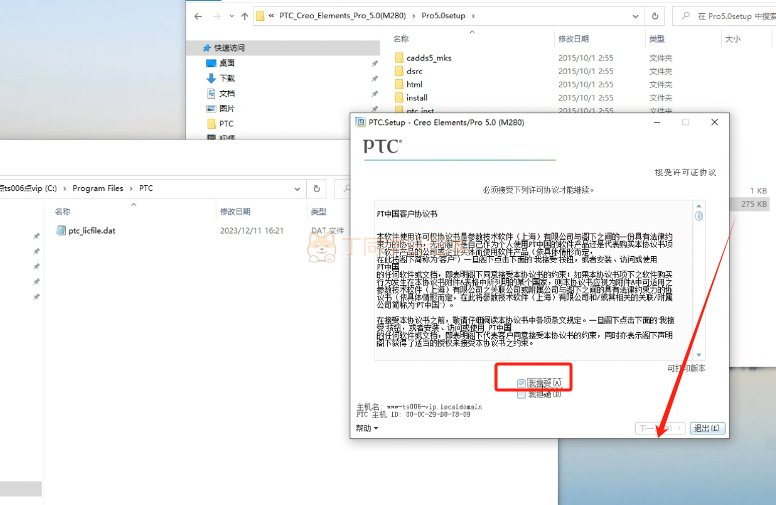The height and width of the screenshot is (505, 776).
Task: Click the folder icon in Pro5.0setup address bar
Action: (260, 16)
